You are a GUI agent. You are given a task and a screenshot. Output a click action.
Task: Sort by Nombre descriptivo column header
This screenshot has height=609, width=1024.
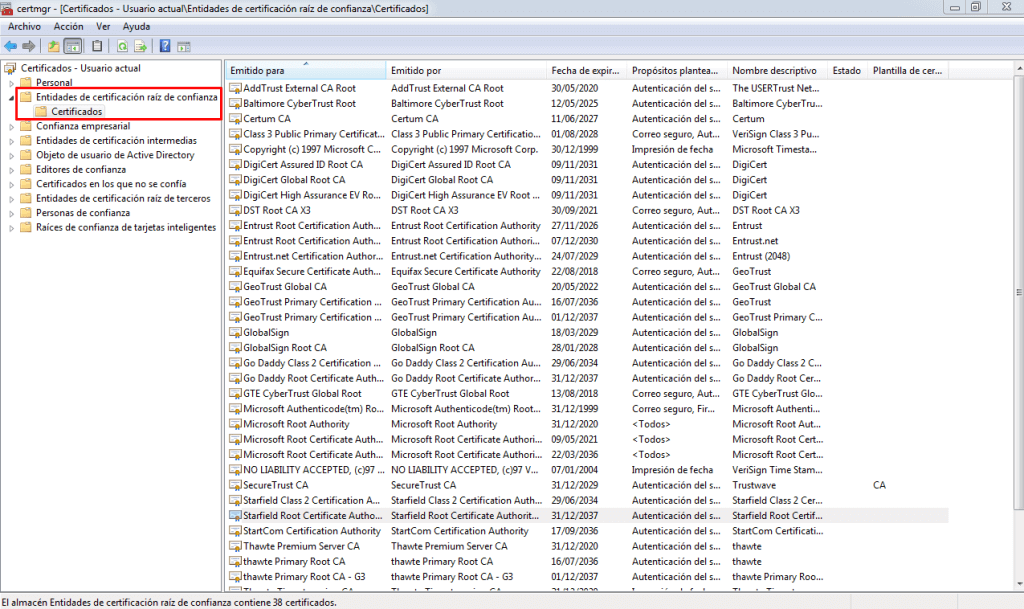(777, 70)
